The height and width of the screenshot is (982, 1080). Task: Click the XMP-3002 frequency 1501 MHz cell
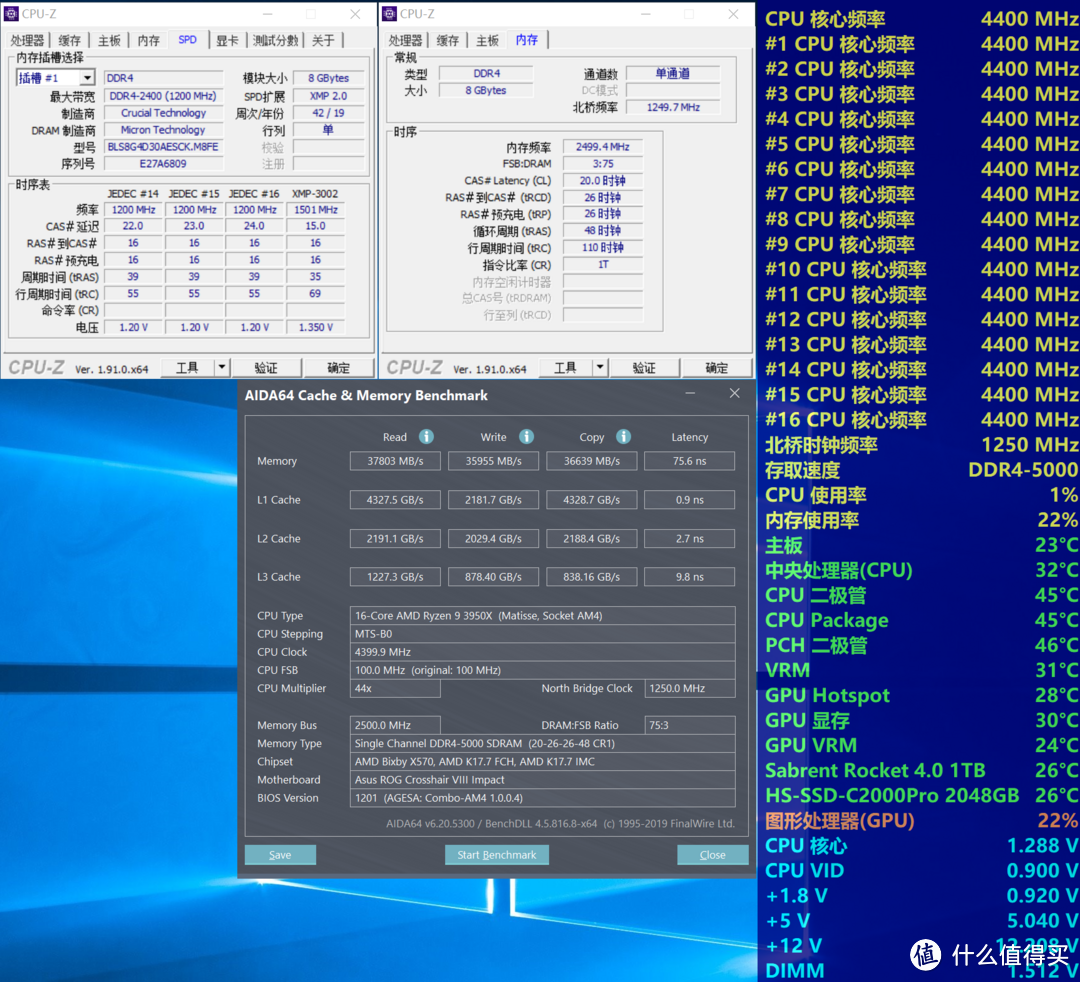pyautogui.click(x=315, y=209)
